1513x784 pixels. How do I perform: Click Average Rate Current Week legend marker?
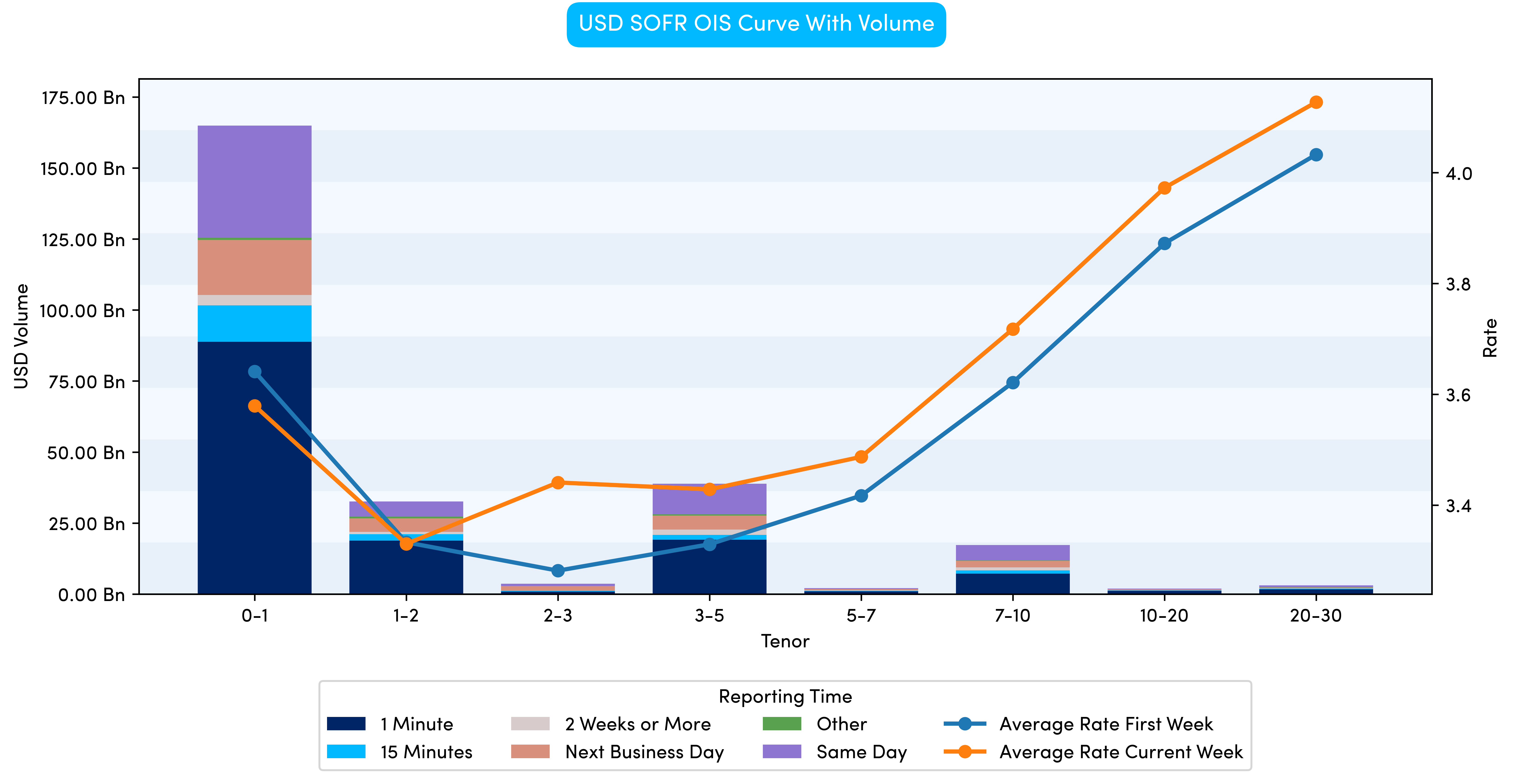964,752
